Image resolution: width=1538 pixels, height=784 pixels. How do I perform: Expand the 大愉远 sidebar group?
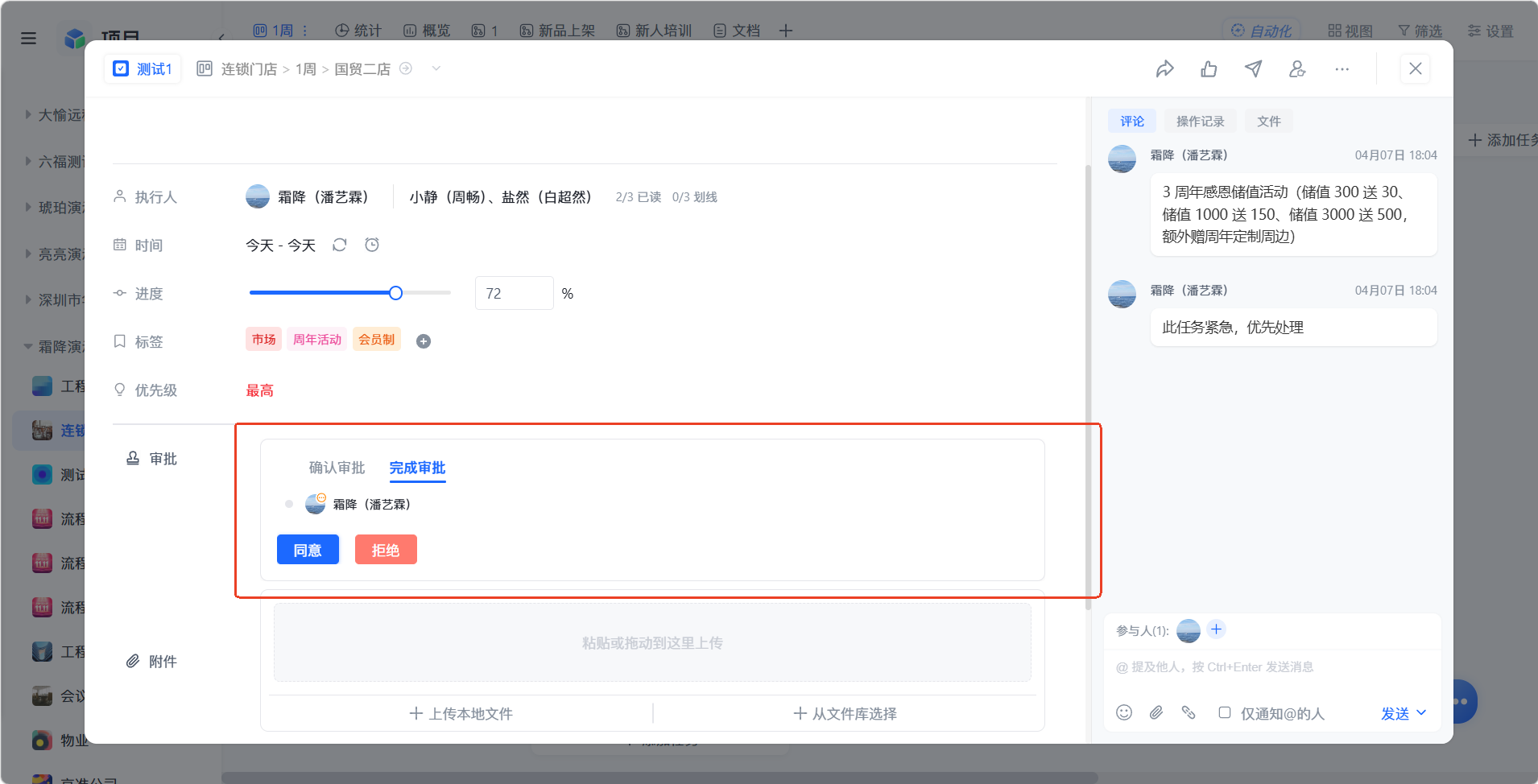[28, 114]
